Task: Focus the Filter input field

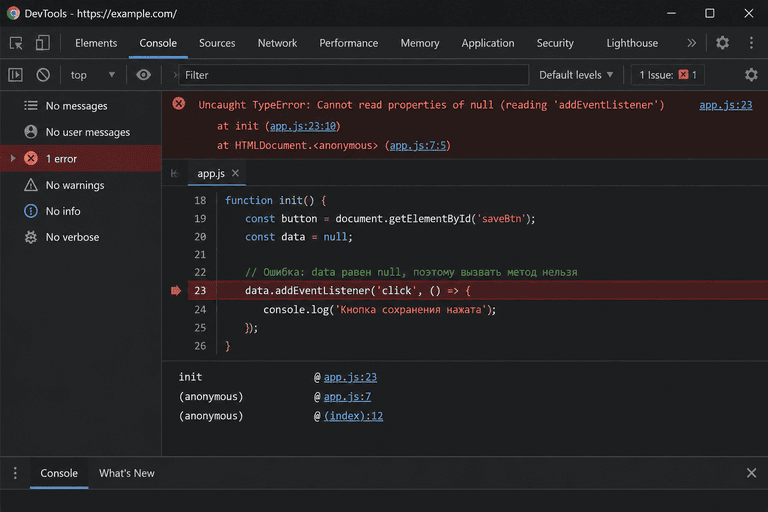Action: (x=354, y=75)
